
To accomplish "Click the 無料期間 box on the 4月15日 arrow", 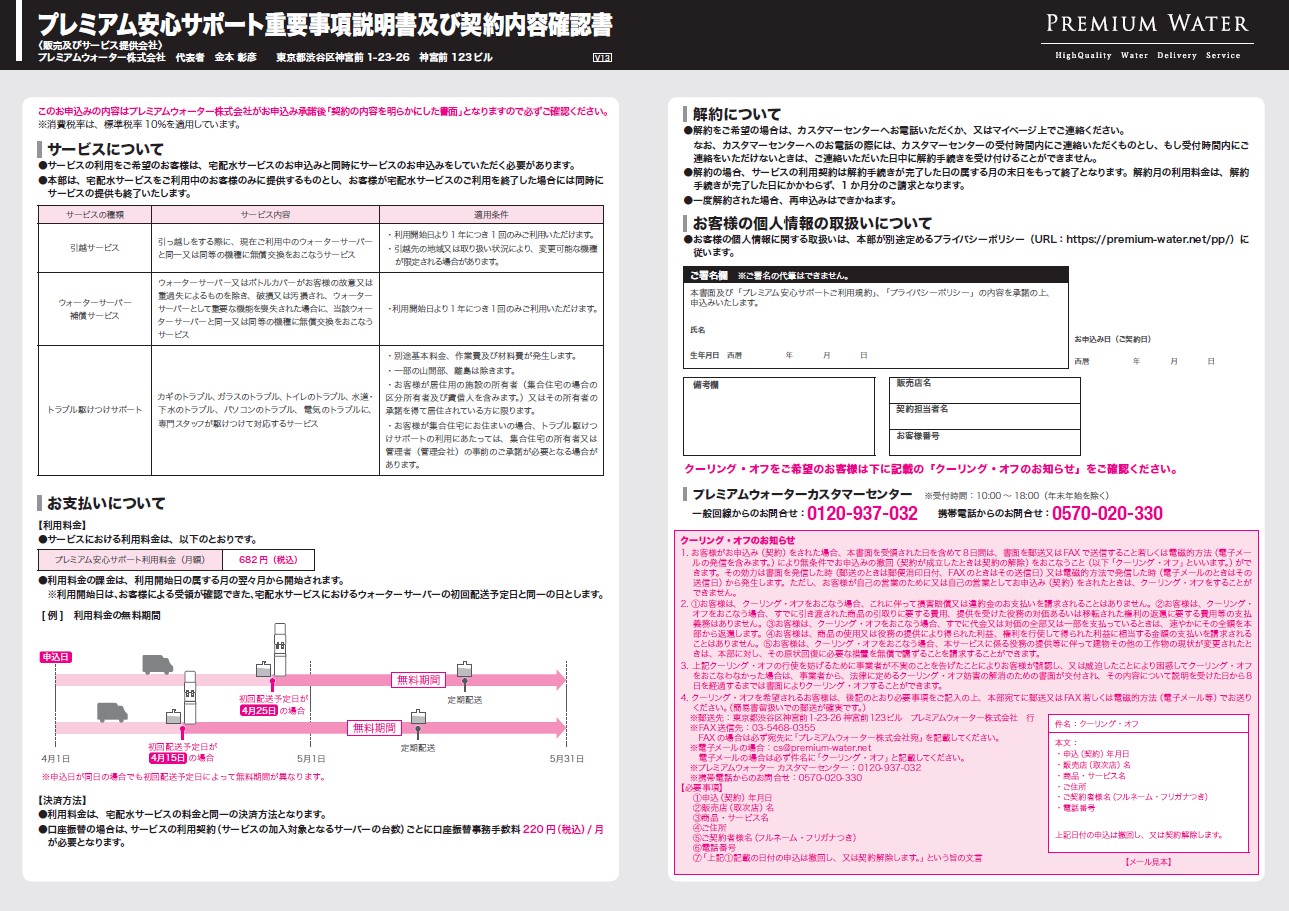I will coord(374,727).
